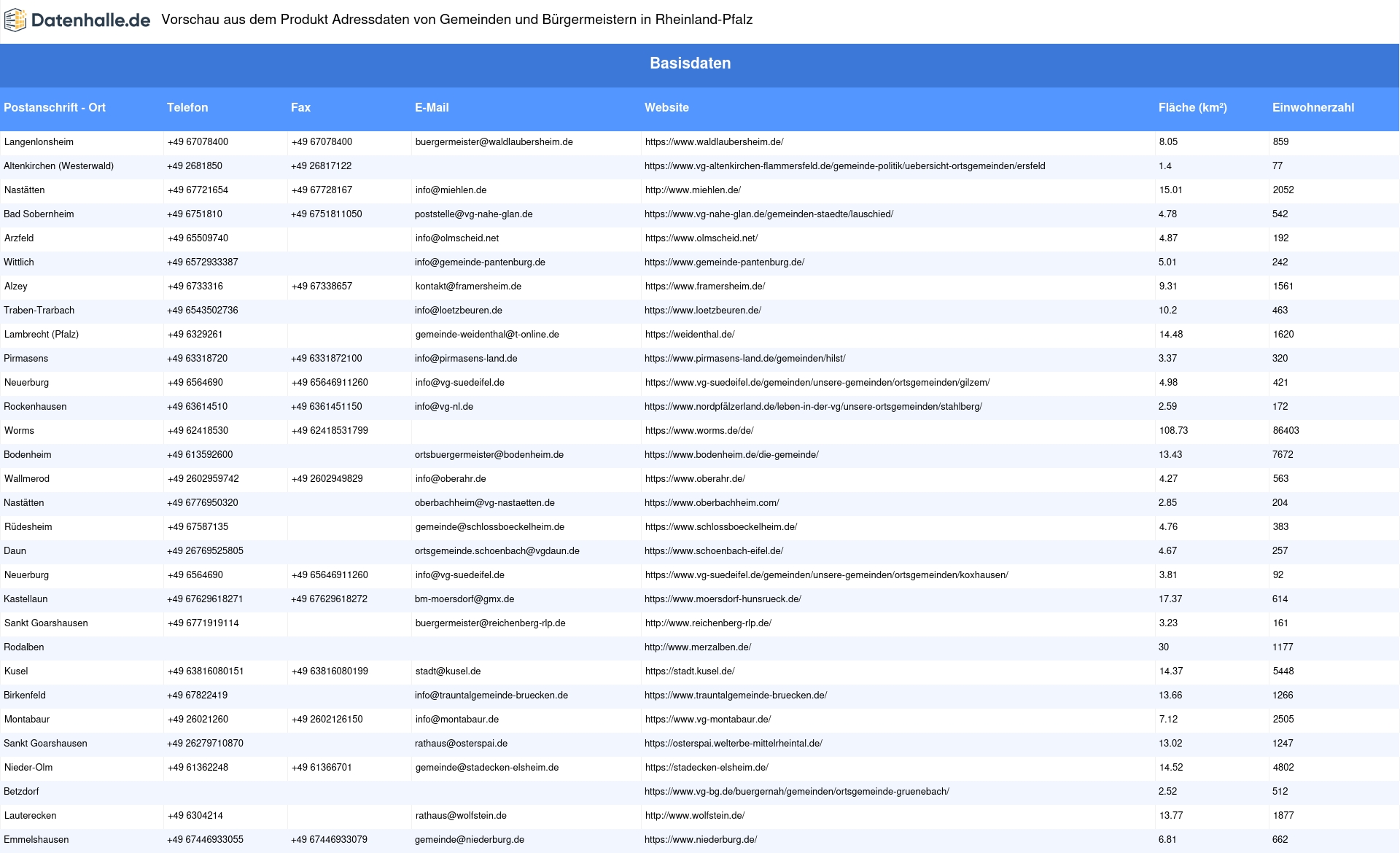Image resolution: width=1400 pixels, height=853 pixels.
Task: Click email info@olmscheid.net
Action: pos(456,238)
